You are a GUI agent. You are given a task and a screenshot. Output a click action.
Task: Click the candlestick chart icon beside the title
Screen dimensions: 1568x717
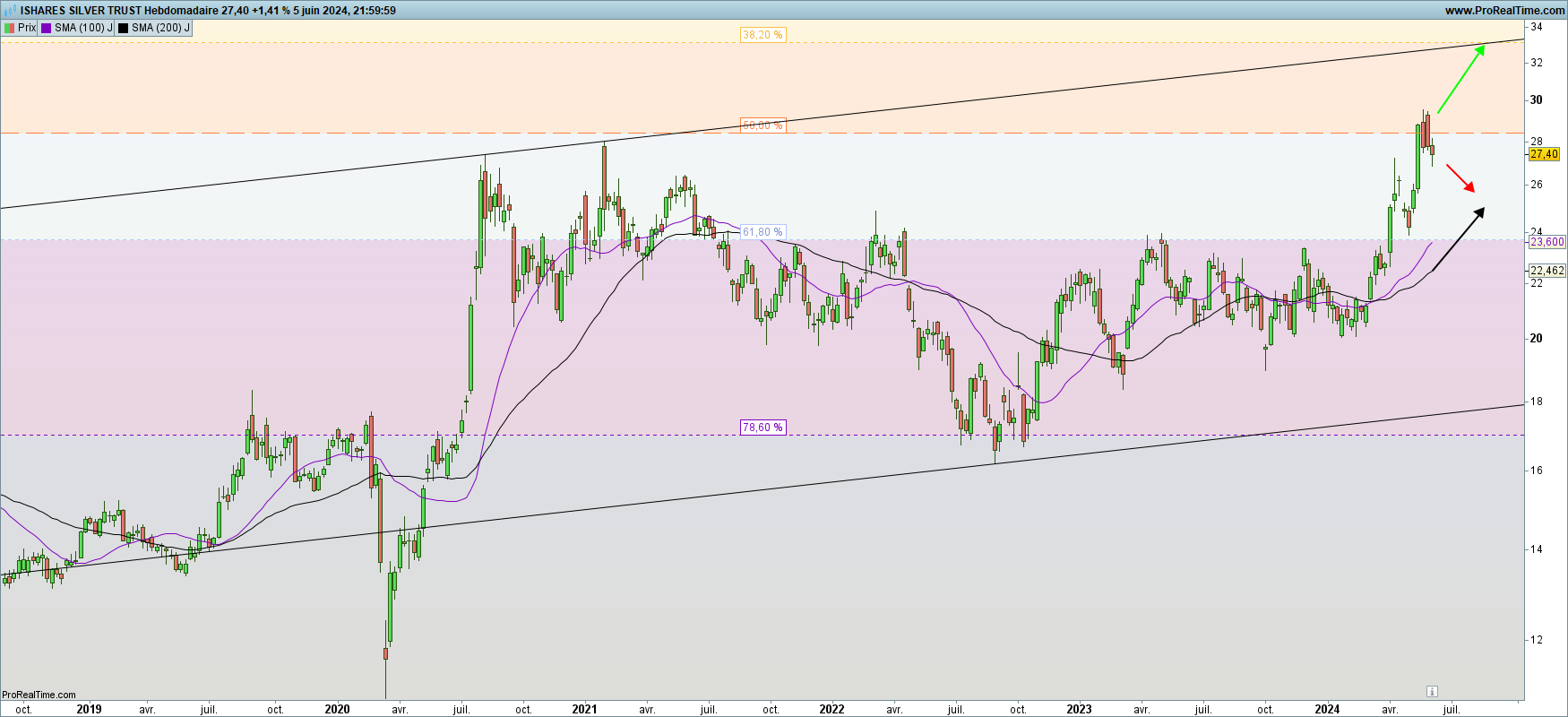10,10
